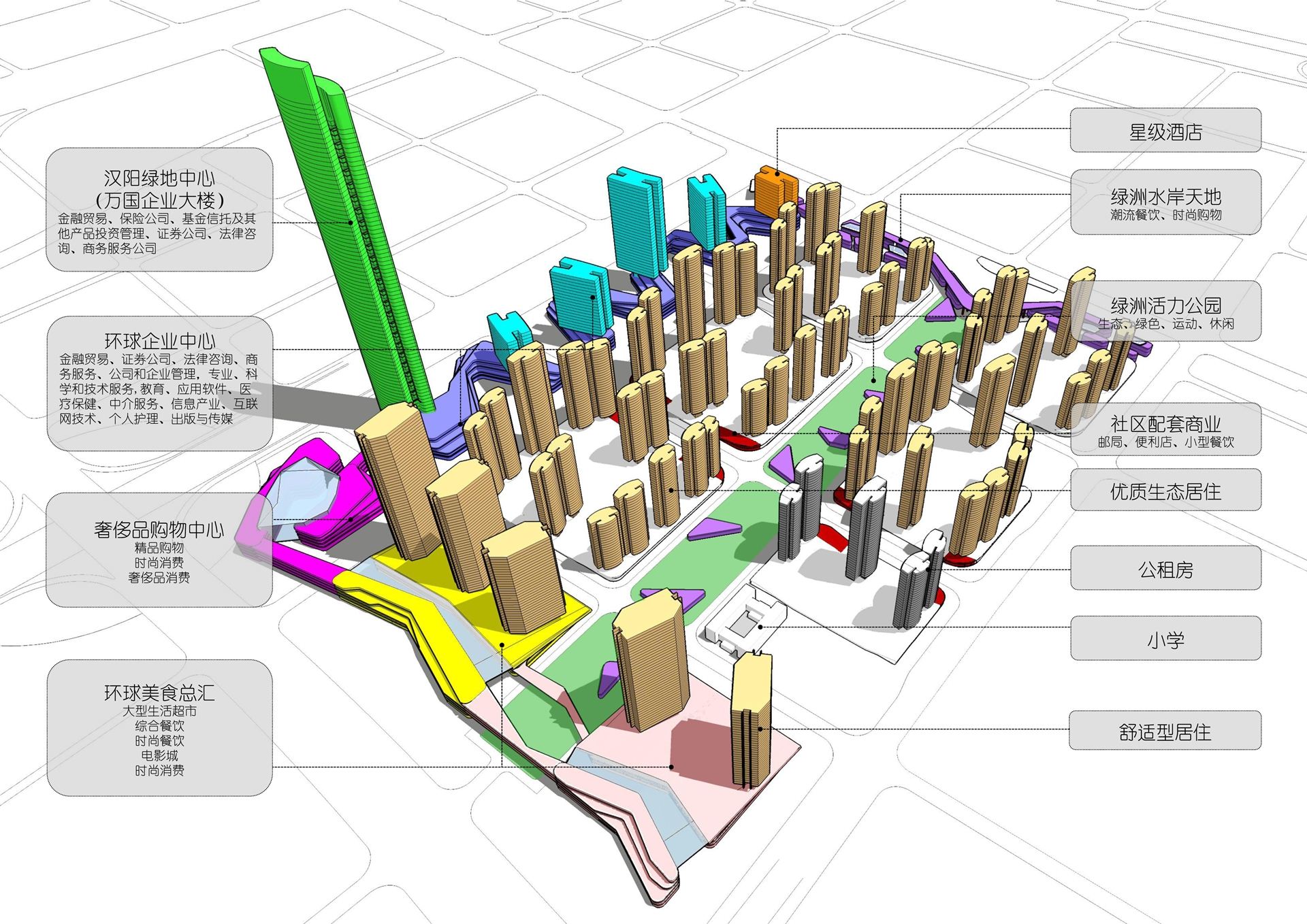The image size is (1307, 924).
Task: Click the 优质生态居住 label
Action: click(x=1165, y=491)
